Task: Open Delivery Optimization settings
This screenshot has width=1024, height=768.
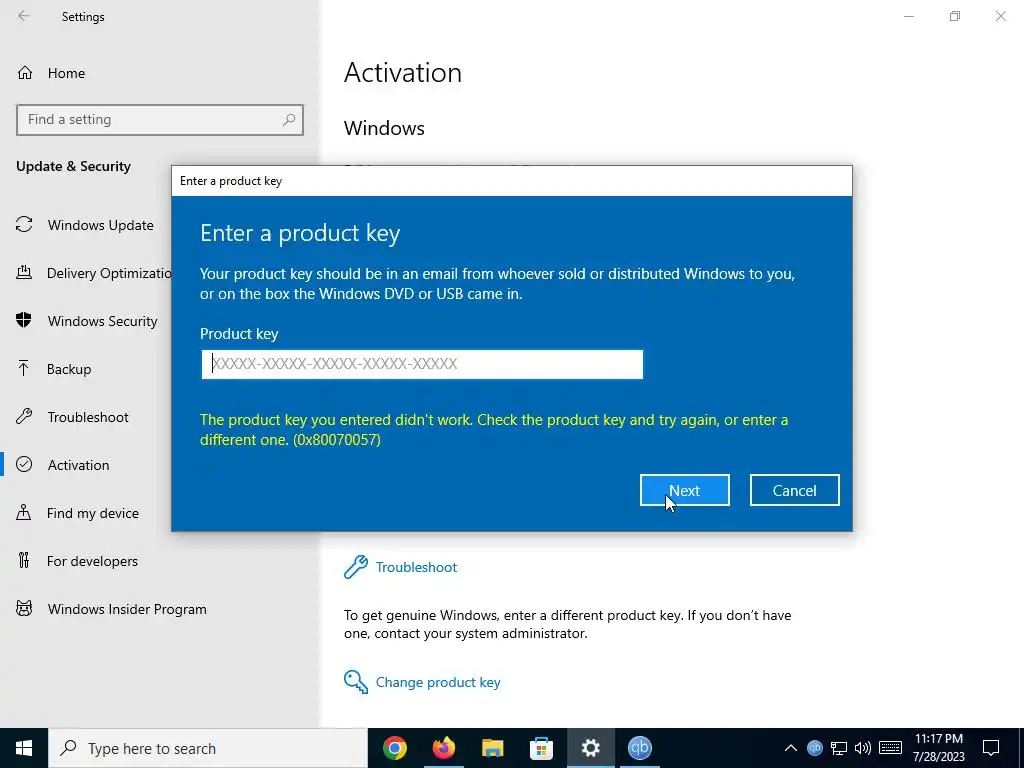Action: (x=108, y=273)
